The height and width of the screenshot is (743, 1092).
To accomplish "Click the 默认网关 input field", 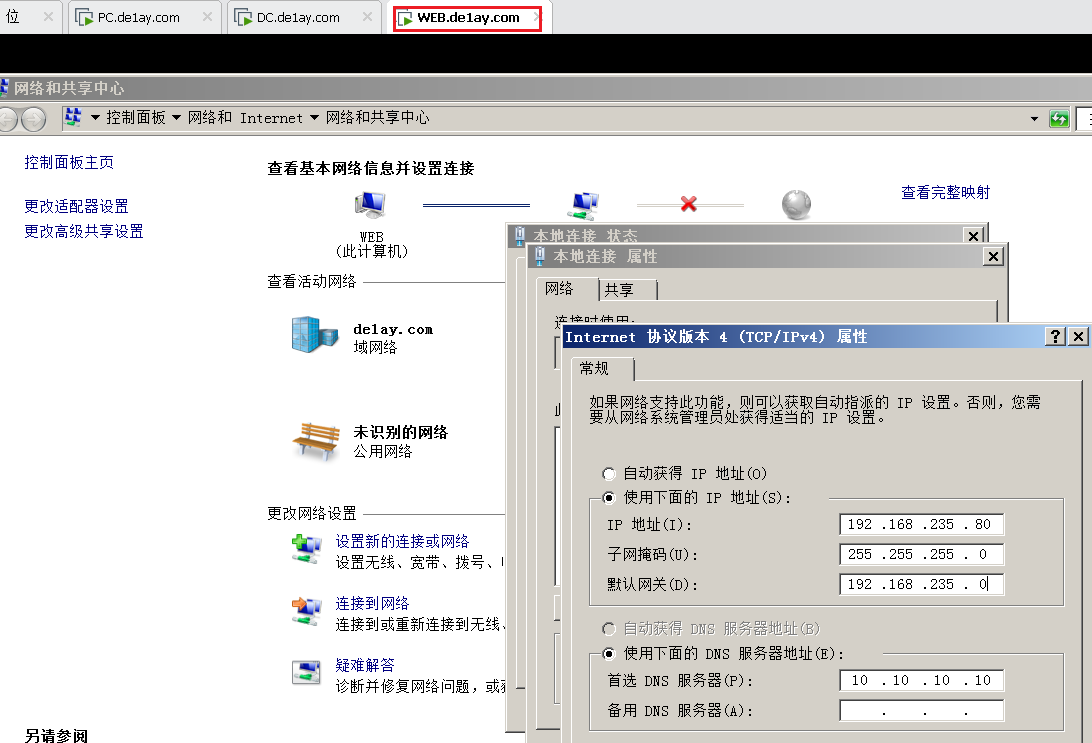I will tap(921, 584).
